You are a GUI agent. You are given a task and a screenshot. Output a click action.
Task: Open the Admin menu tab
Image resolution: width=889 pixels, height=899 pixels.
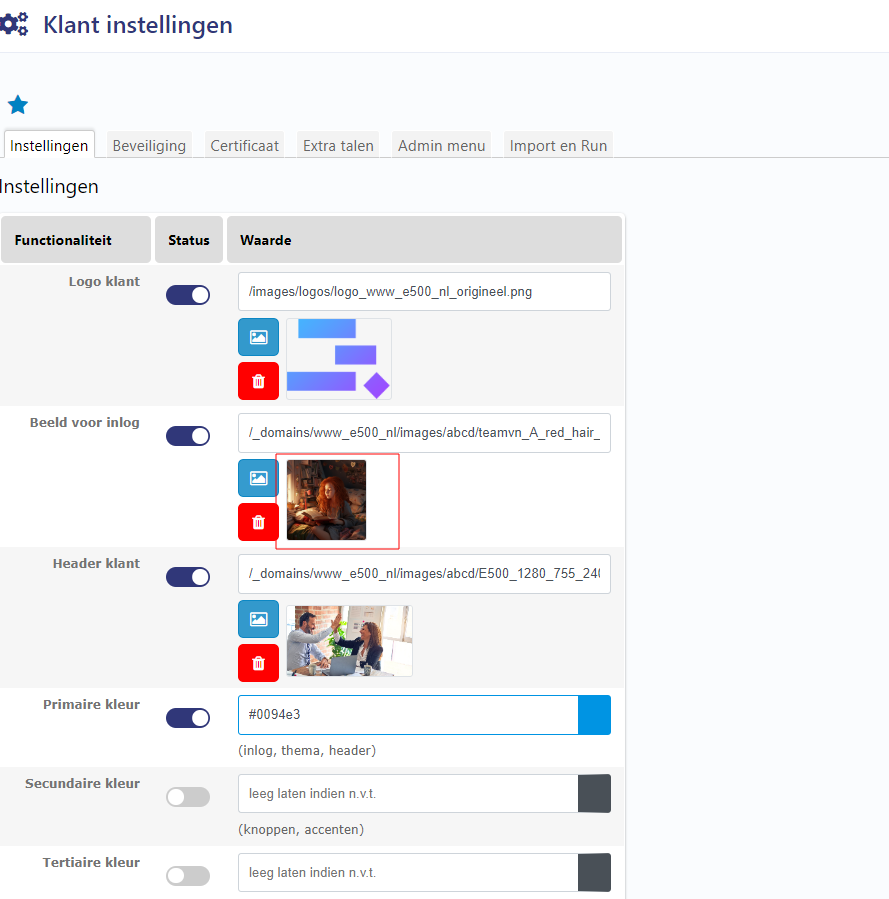click(x=441, y=146)
